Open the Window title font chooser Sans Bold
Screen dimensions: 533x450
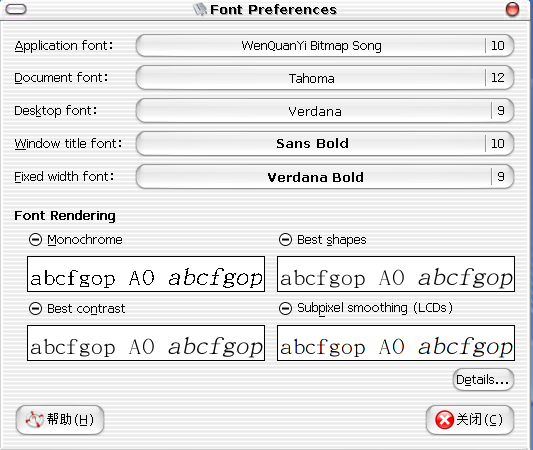click(x=325, y=143)
